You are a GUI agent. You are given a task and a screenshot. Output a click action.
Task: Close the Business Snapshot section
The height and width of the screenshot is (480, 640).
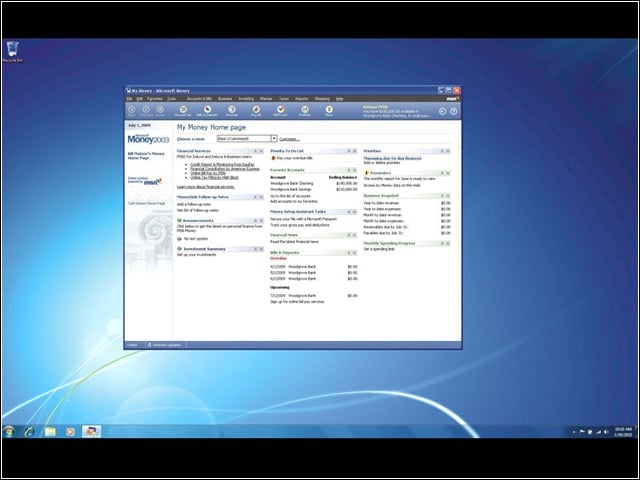point(448,196)
